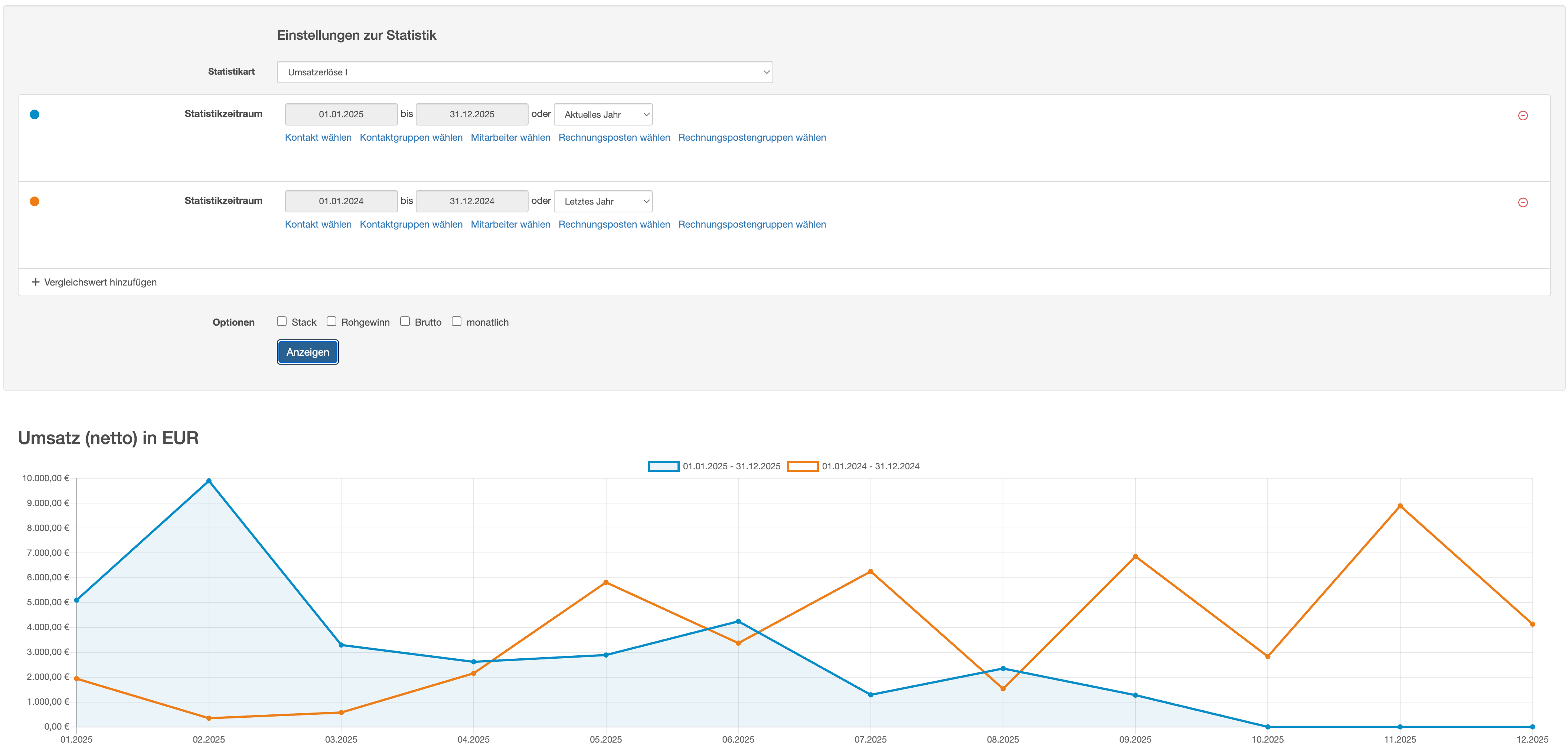Remove the 2025 statistics period row
Screen dimensions: 1568x753
(1522, 115)
